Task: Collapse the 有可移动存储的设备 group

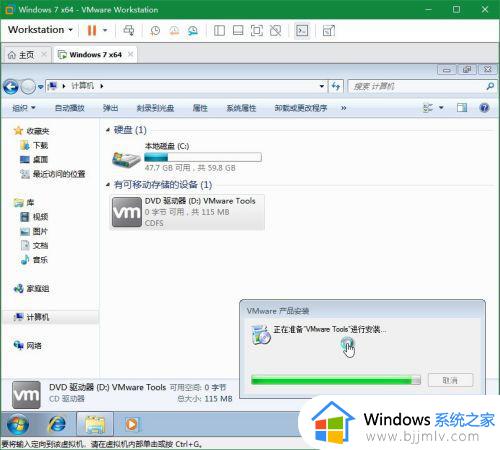Action: [108, 184]
